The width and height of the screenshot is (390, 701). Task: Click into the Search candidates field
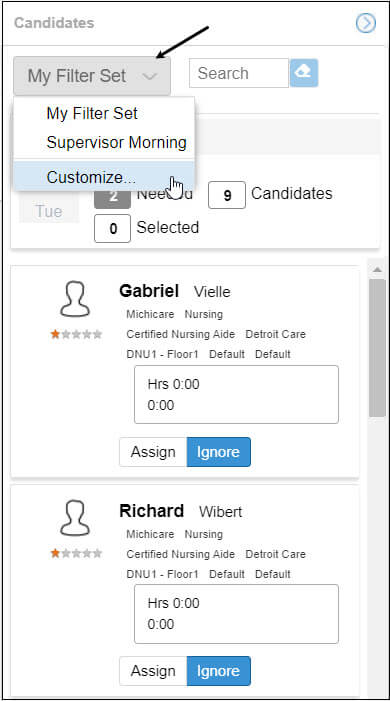coord(239,73)
